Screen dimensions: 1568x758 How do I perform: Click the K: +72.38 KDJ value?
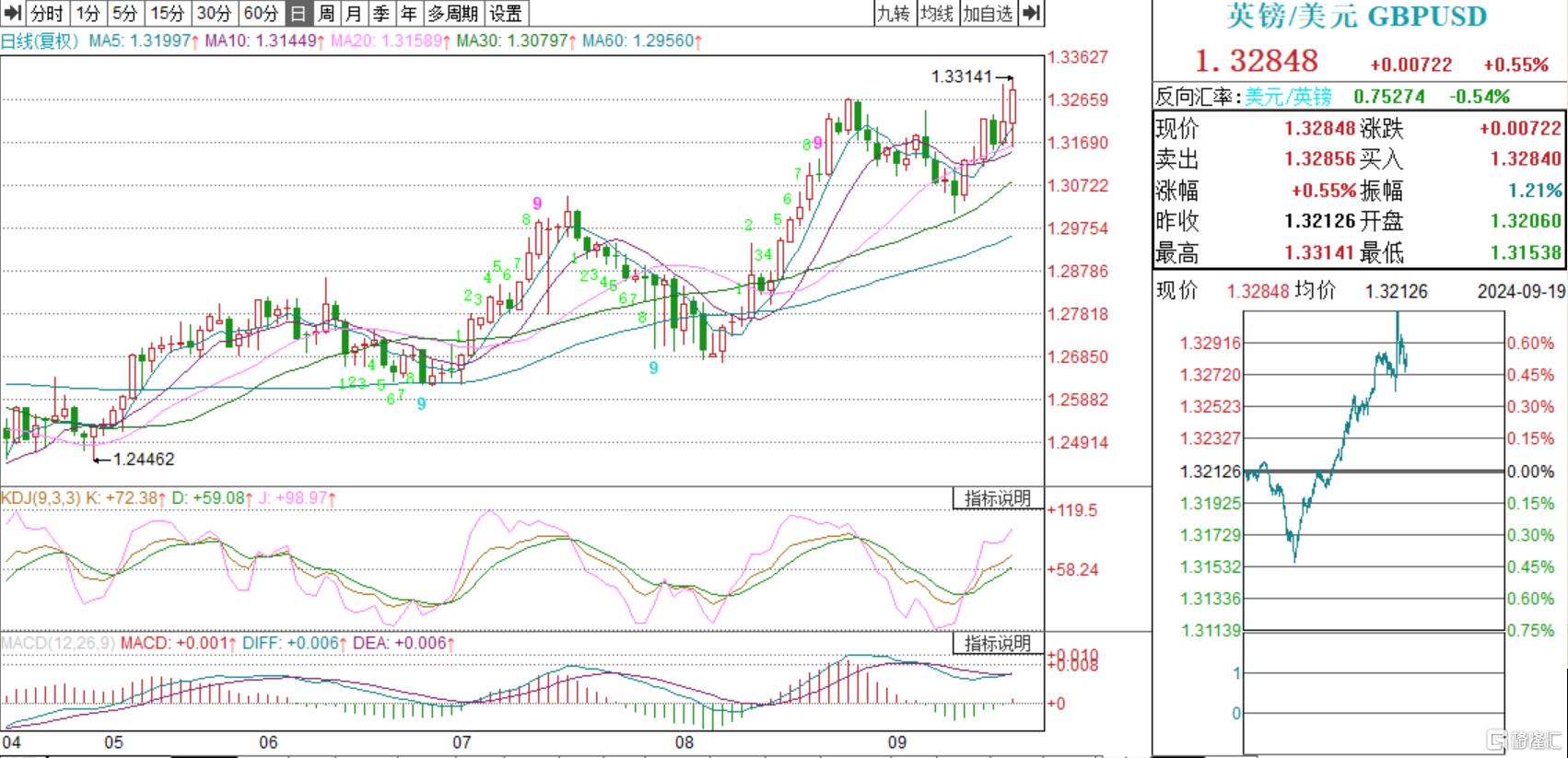[126, 498]
